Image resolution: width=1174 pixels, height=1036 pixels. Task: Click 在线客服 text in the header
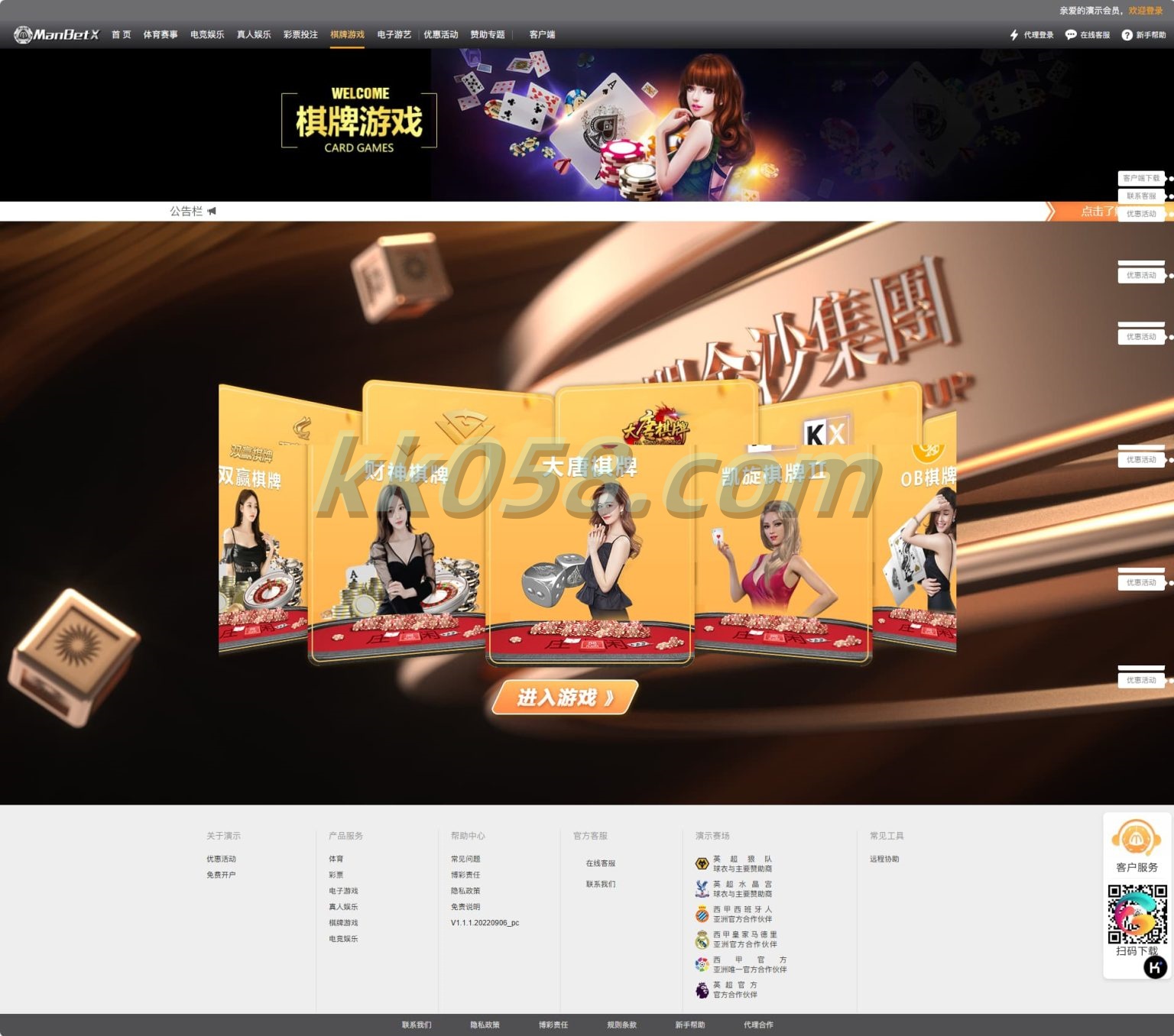pyautogui.click(x=1095, y=35)
